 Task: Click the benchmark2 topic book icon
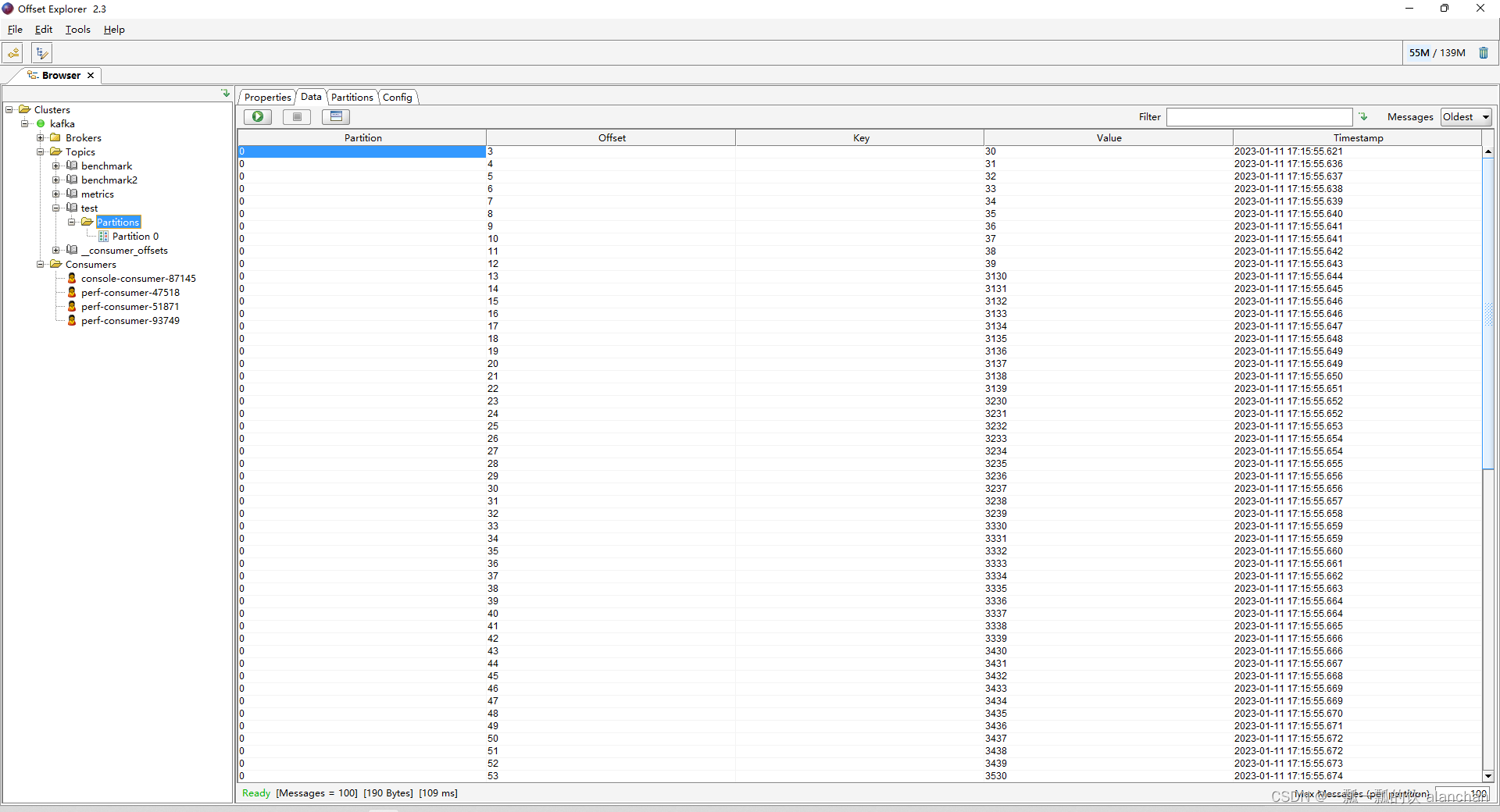click(72, 180)
